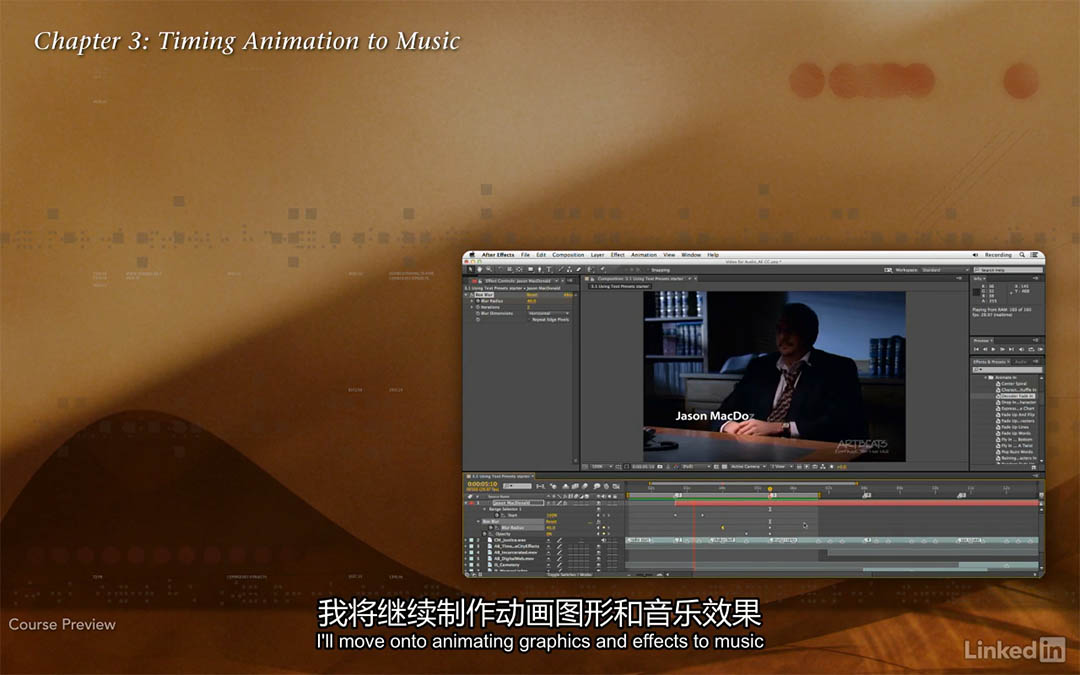Click the Brainstorm icon in timeline

[x=596, y=486]
